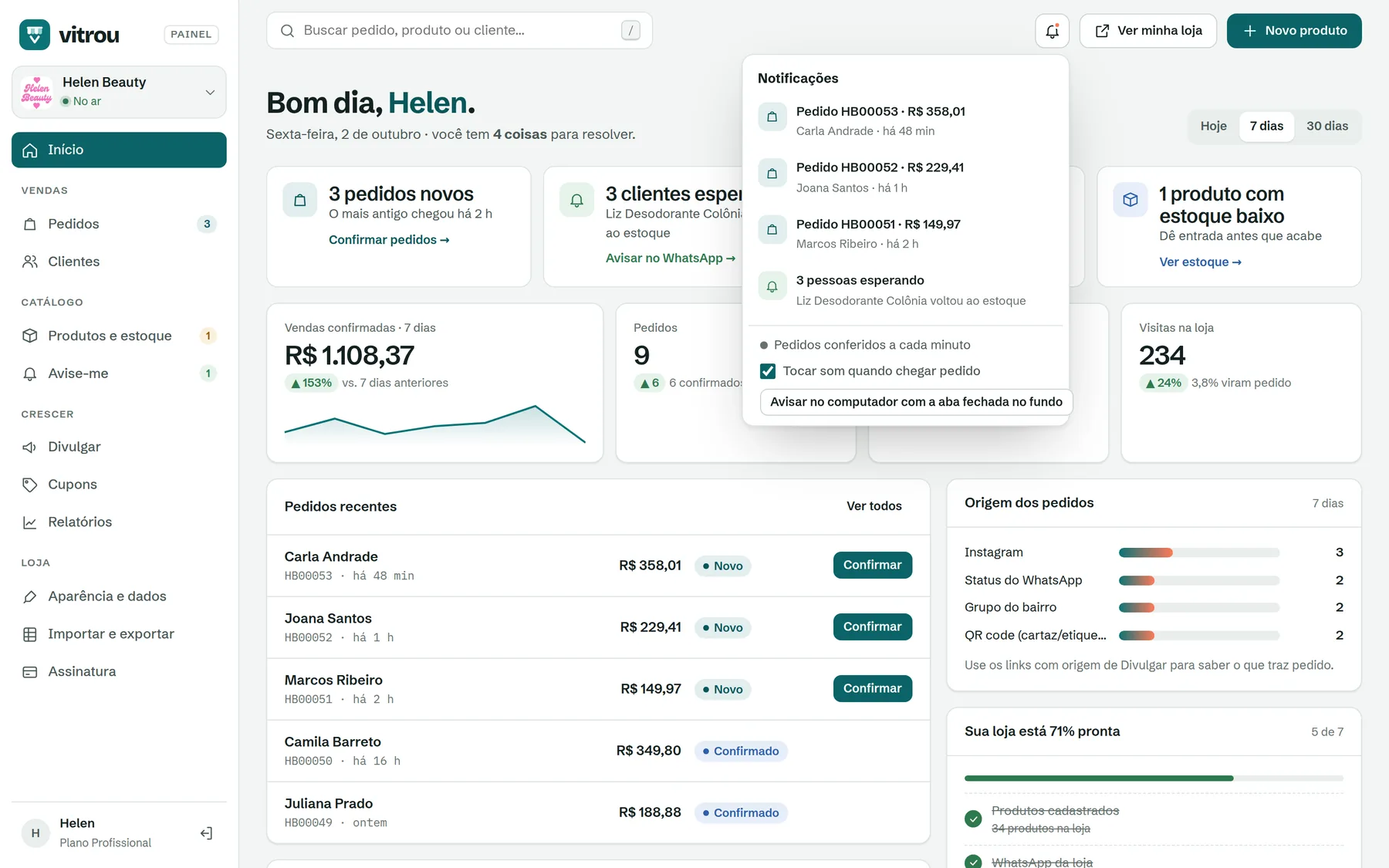Click the bag icon for Pedido HB00053 notification

point(772,117)
